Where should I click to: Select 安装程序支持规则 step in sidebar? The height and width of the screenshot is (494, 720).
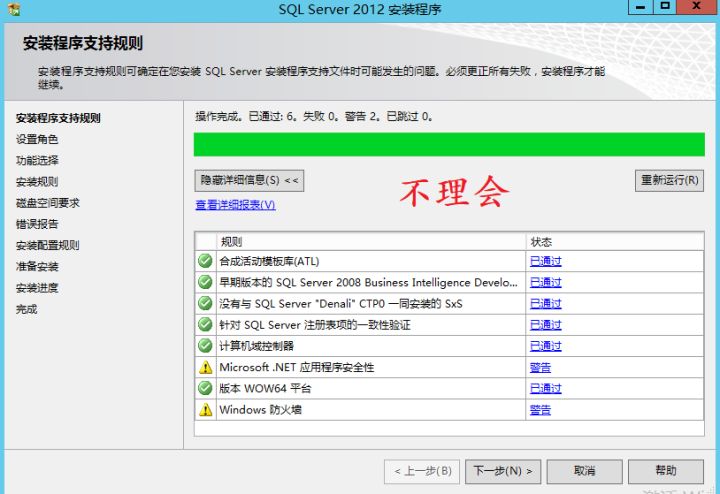click(x=58, y=118)
